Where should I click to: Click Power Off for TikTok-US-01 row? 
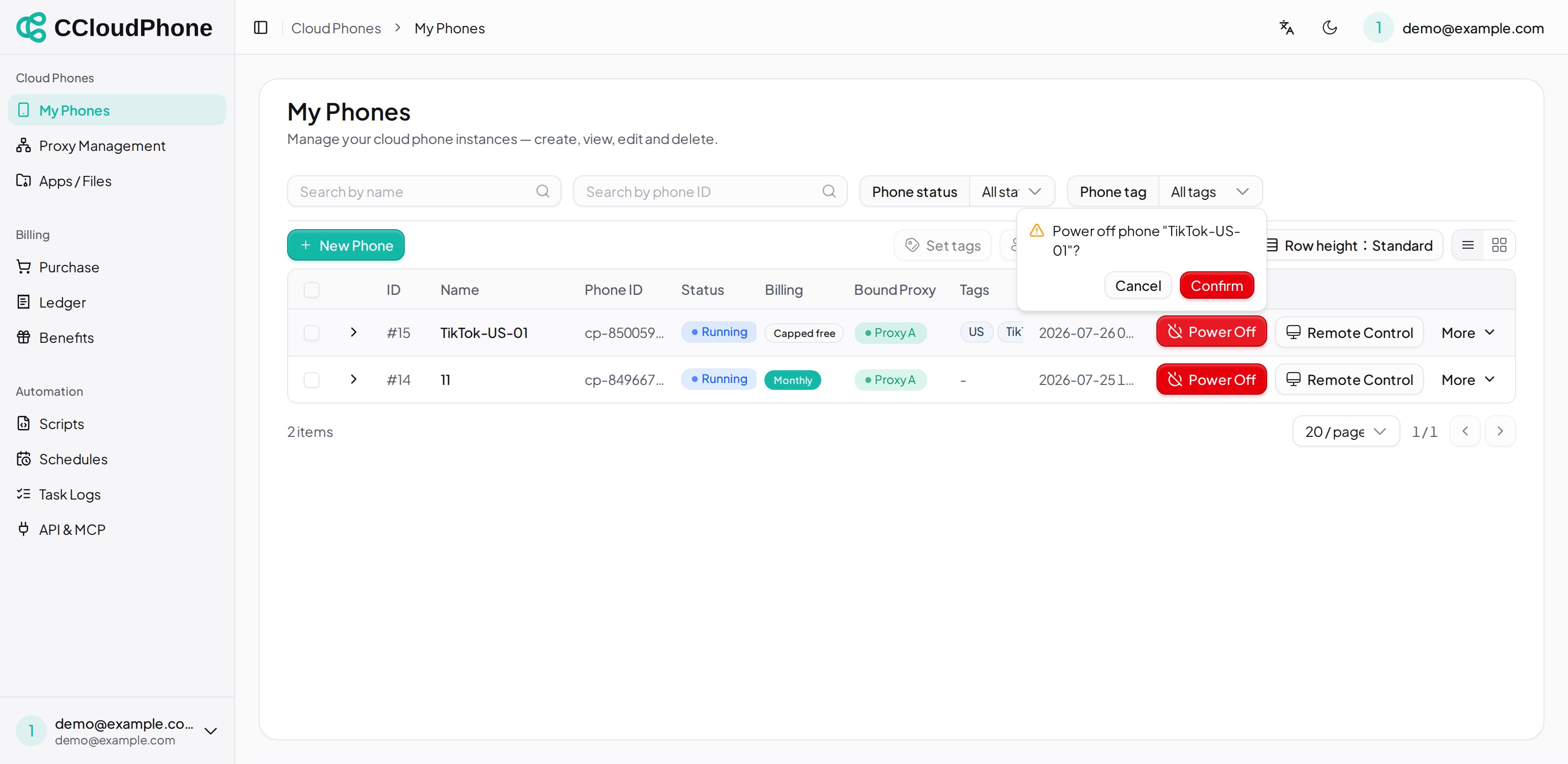[1211, 332]
